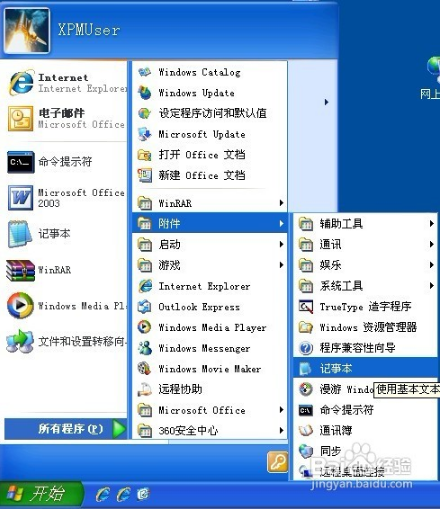Launch Windows Movie Maker
Image resolution: width=440 pixels, height=509 pixels.
pyautogui.click(x=209, y=369)
